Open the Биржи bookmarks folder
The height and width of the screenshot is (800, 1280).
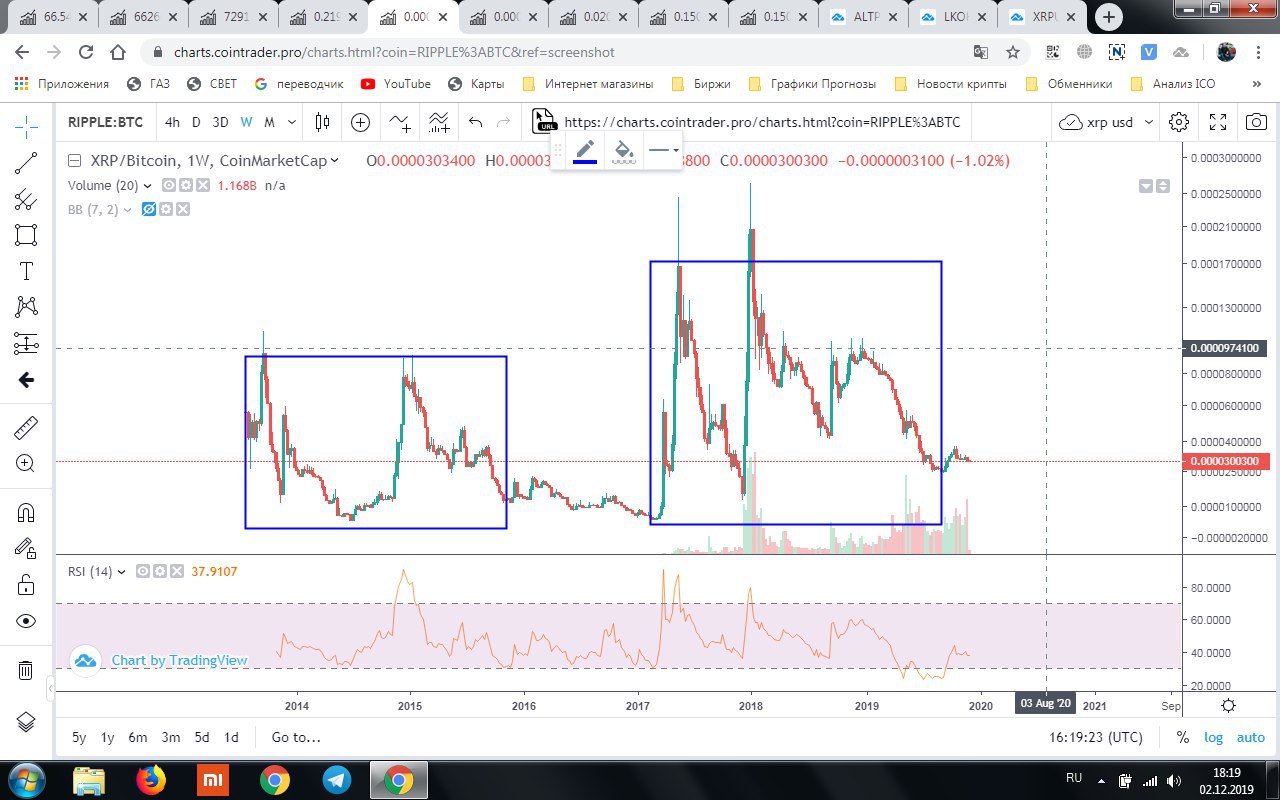pos(701,84)
